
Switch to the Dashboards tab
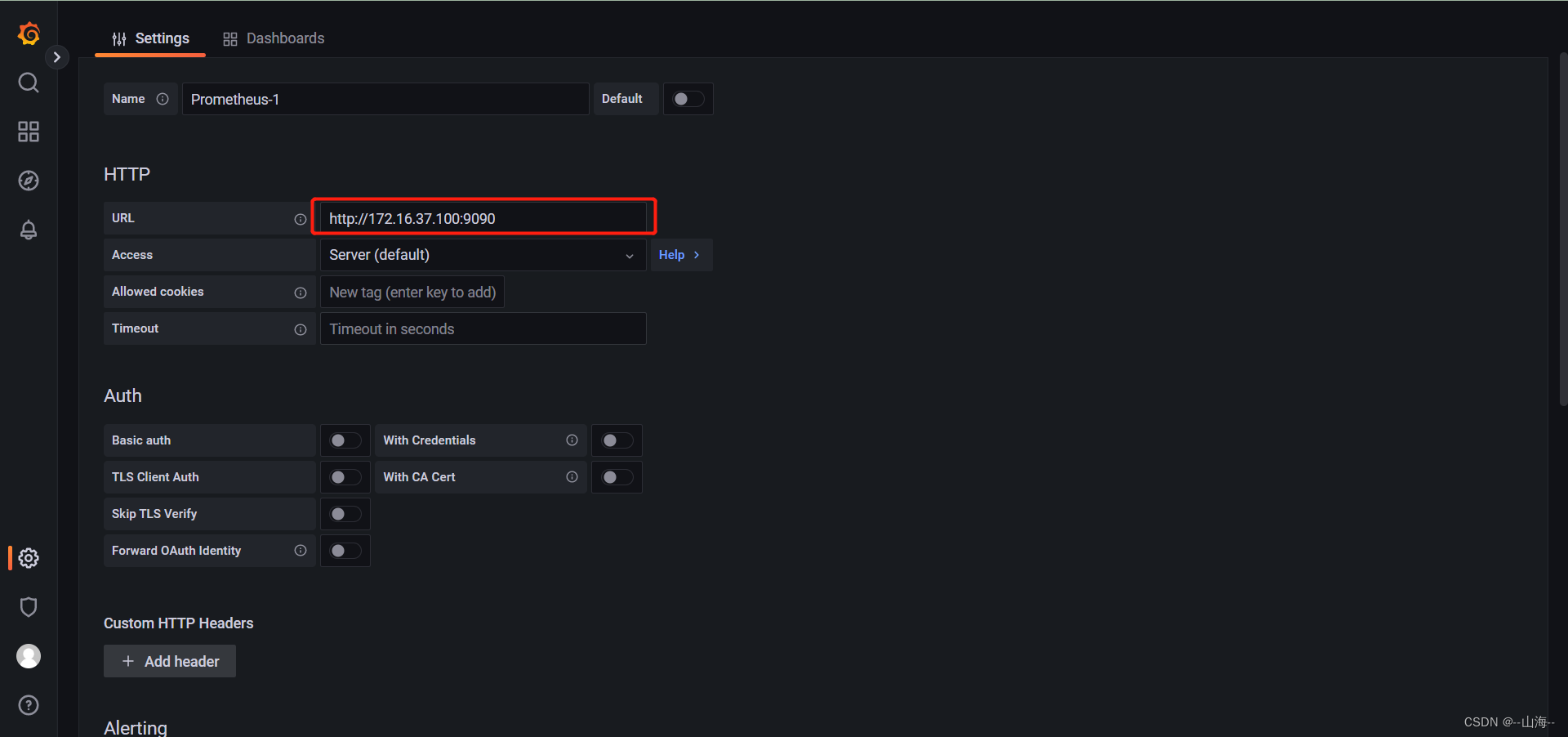pos(274,38)
